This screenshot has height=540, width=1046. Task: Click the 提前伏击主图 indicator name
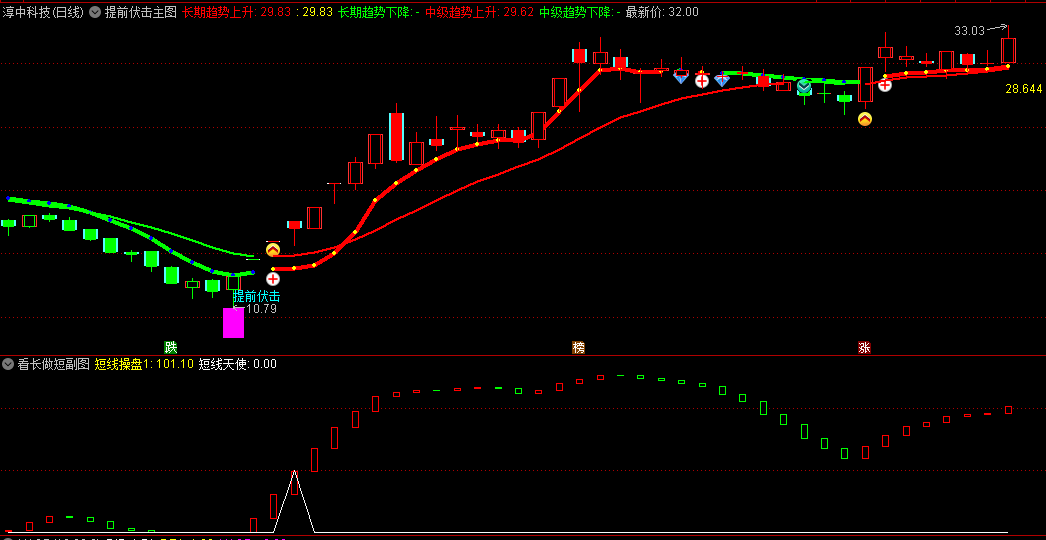click(x=140, y=12)
